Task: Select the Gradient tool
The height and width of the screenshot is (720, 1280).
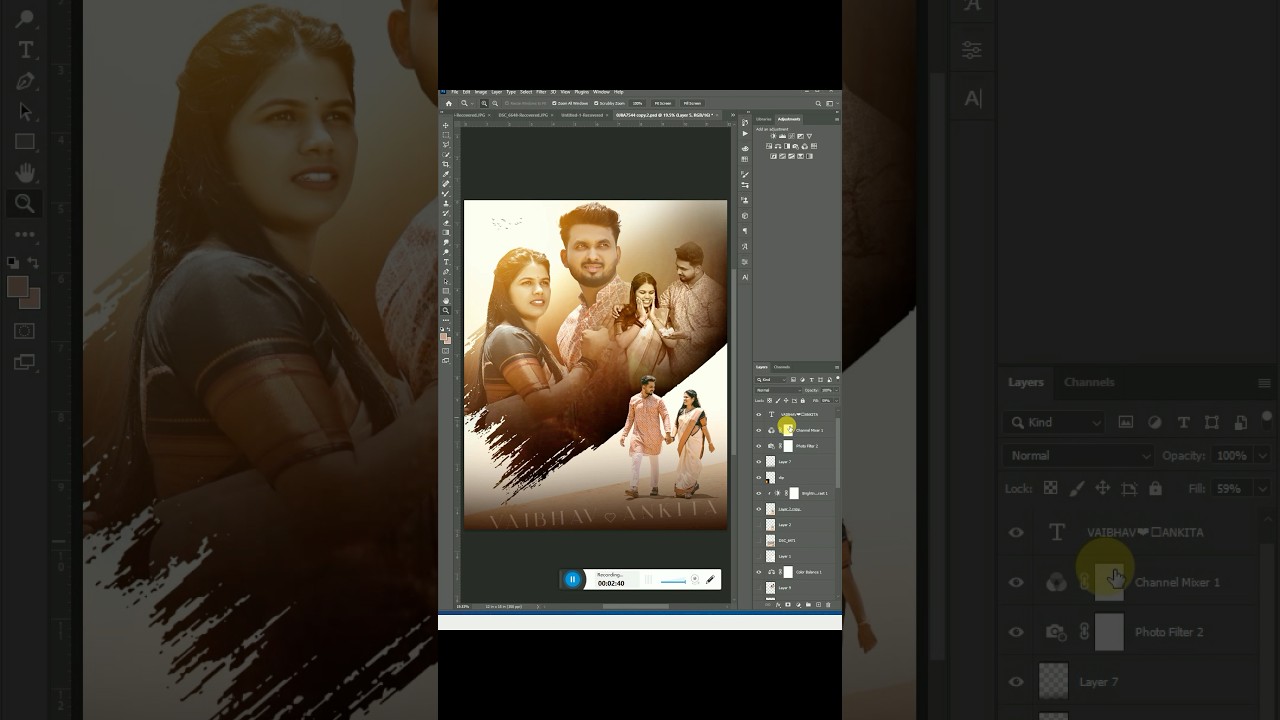Action: point(446,232)
